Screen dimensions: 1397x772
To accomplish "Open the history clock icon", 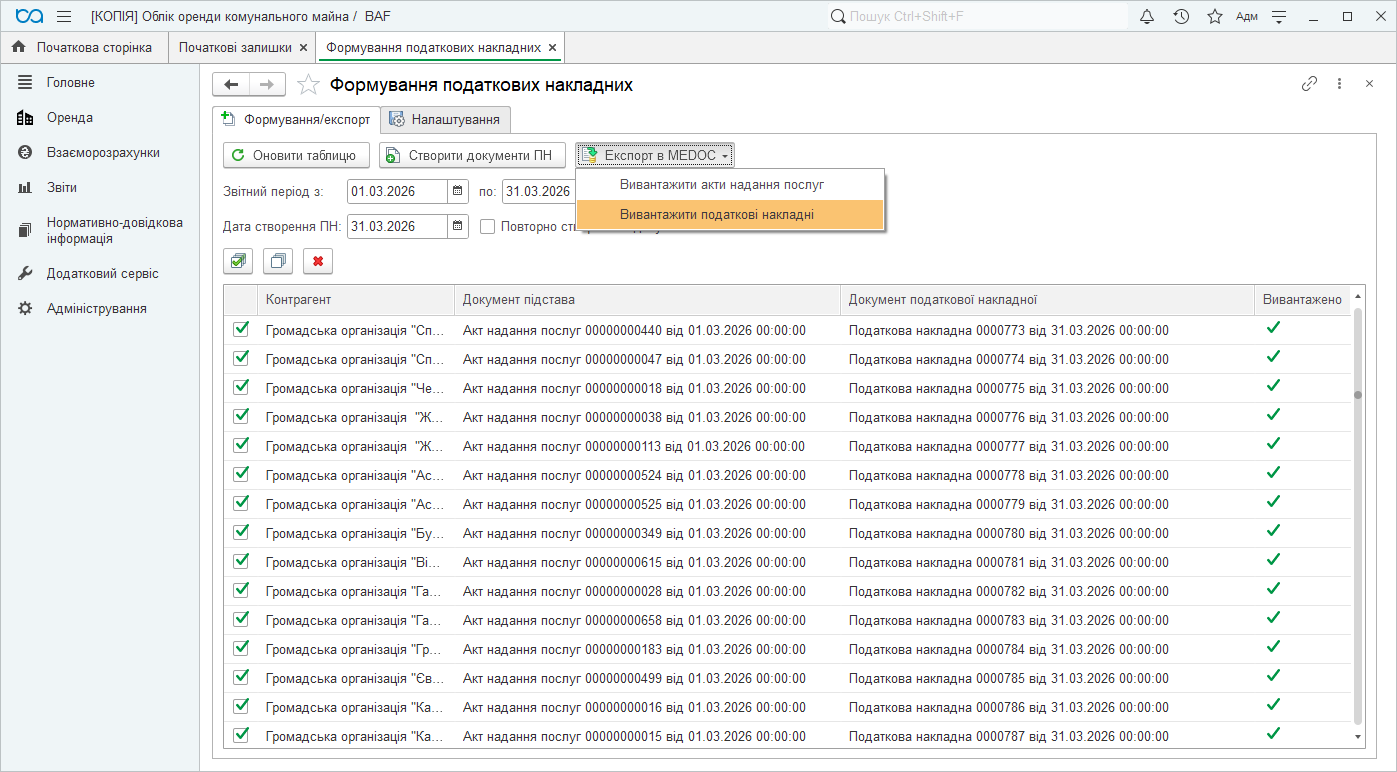I will (1181, 16).
